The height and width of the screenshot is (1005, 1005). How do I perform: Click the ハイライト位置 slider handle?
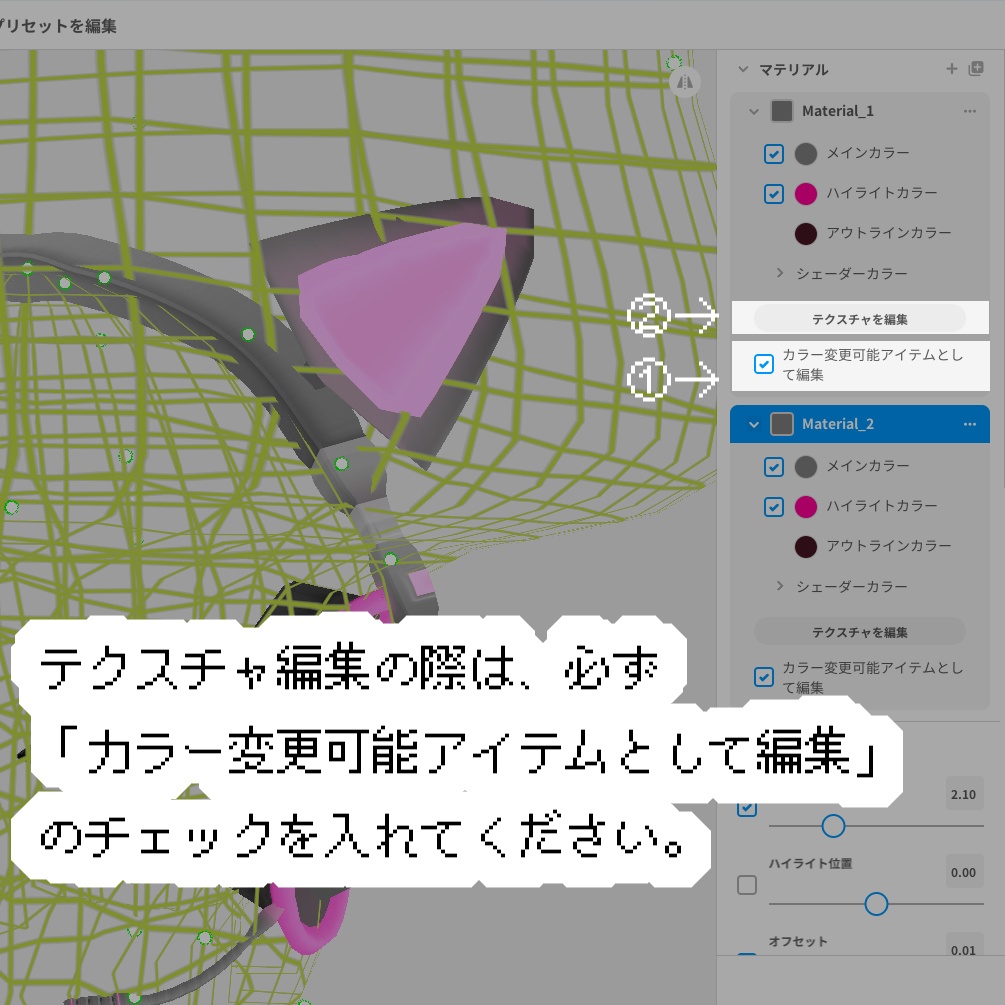(875, 904)
